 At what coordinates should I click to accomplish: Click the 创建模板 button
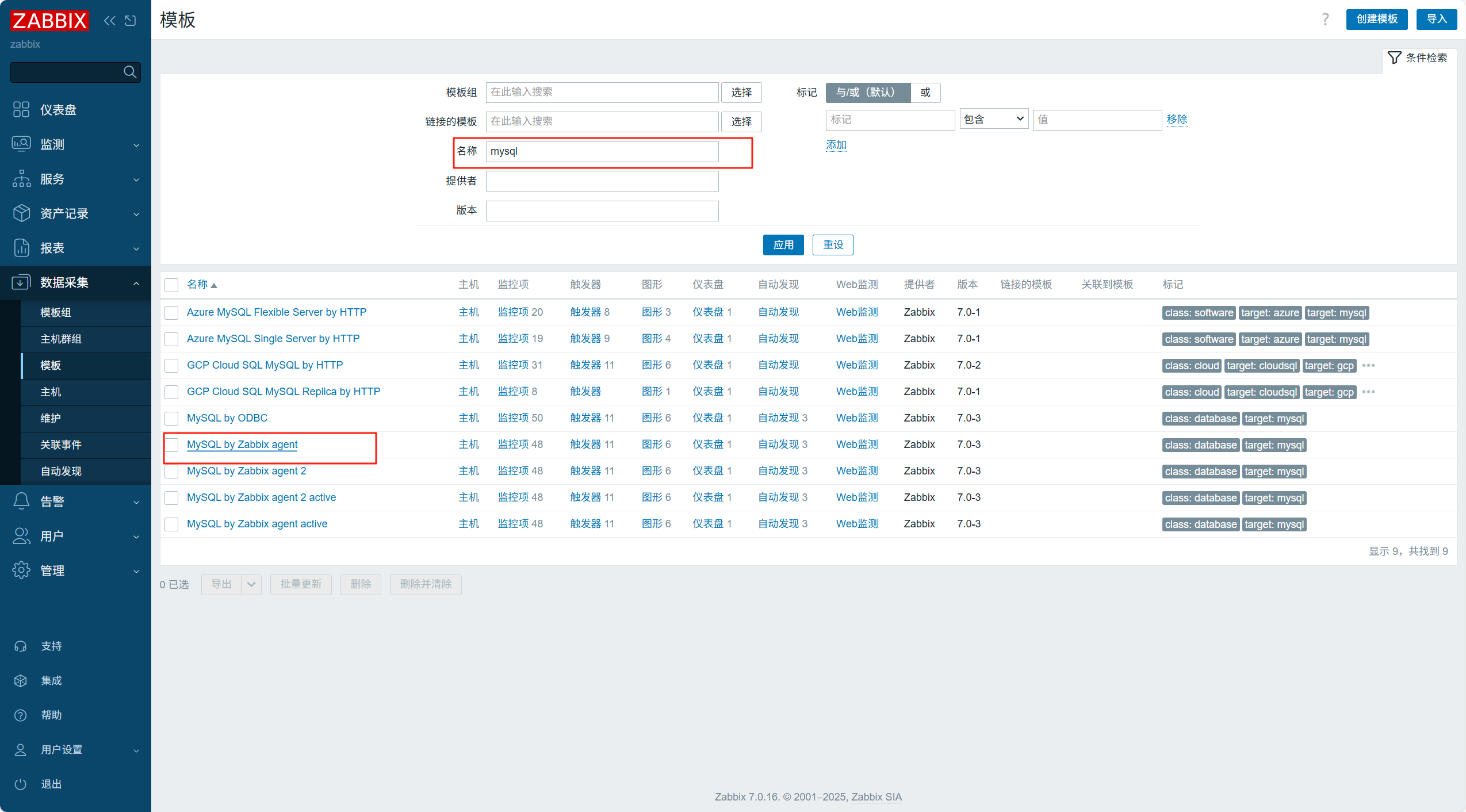[1377, 19]
